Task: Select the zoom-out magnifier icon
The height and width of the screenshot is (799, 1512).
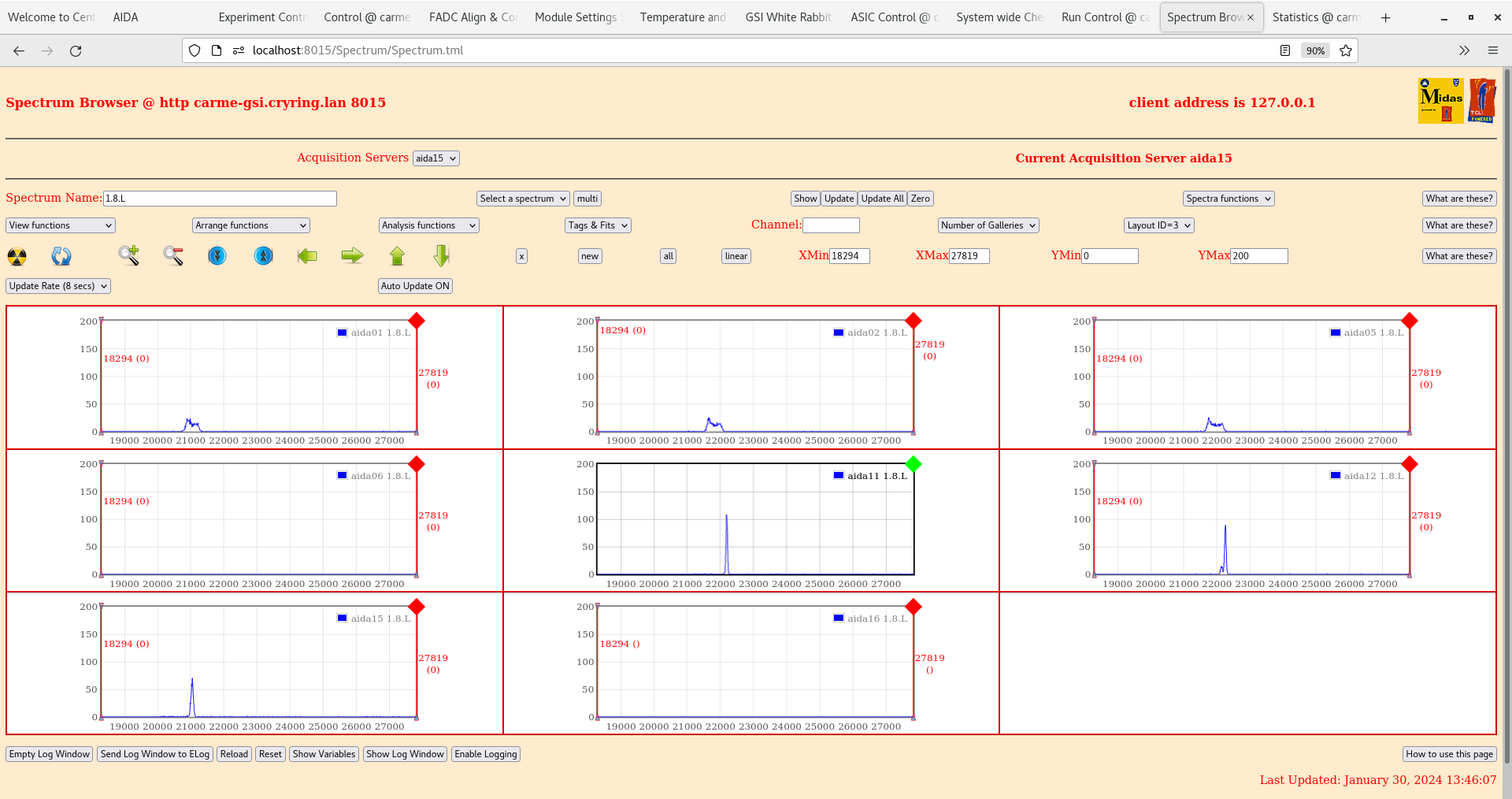Action: click(x=173, y=256)
